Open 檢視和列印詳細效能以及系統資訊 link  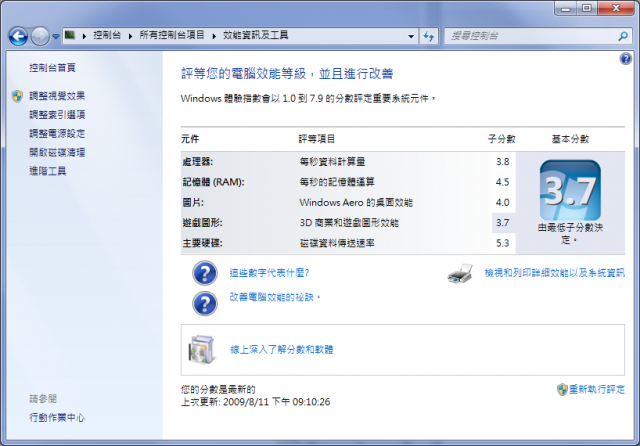pyautogui.click(x=555, y=273)
